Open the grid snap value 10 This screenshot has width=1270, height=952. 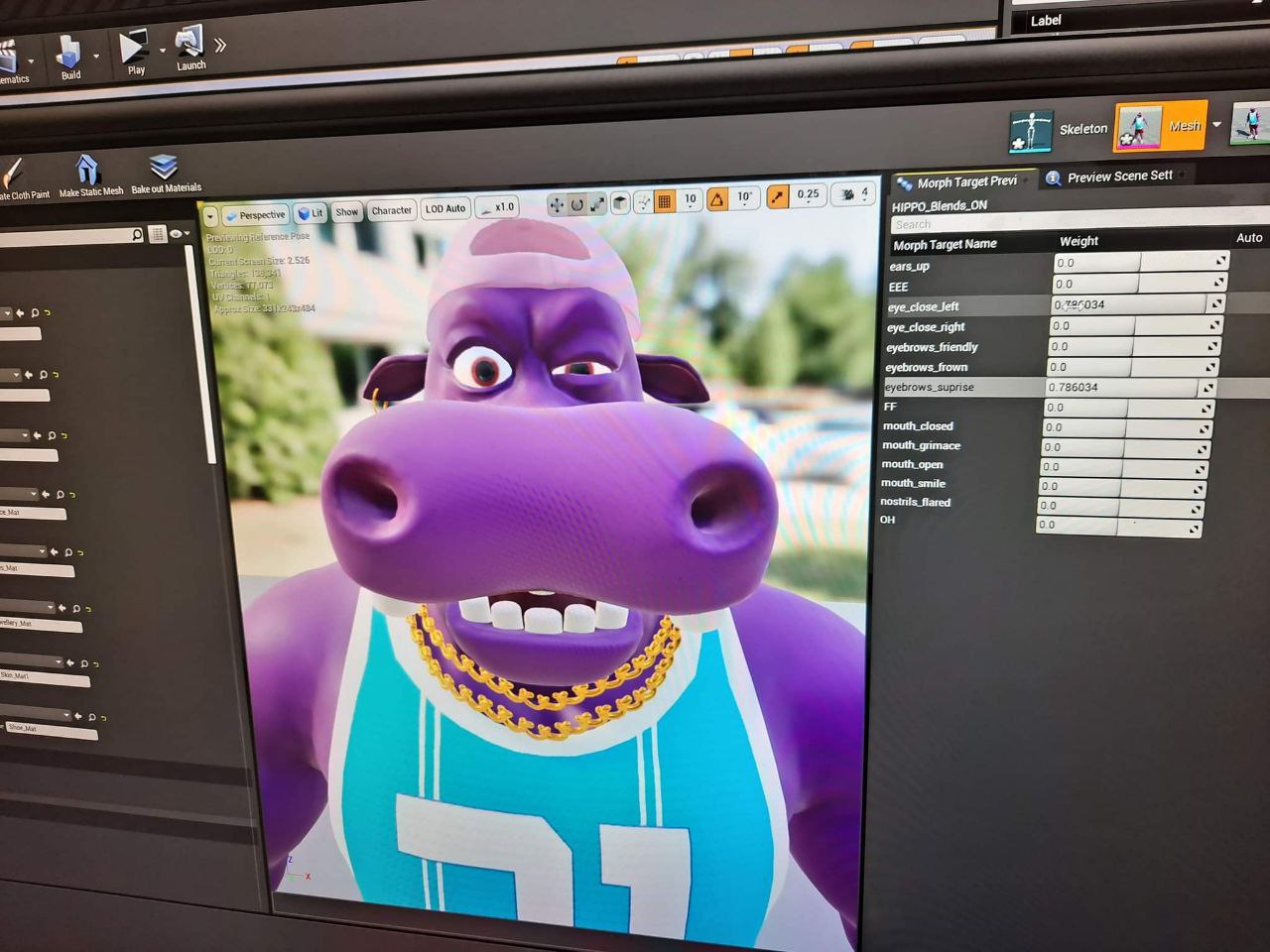pyautogui.click(x=690, y=200)
